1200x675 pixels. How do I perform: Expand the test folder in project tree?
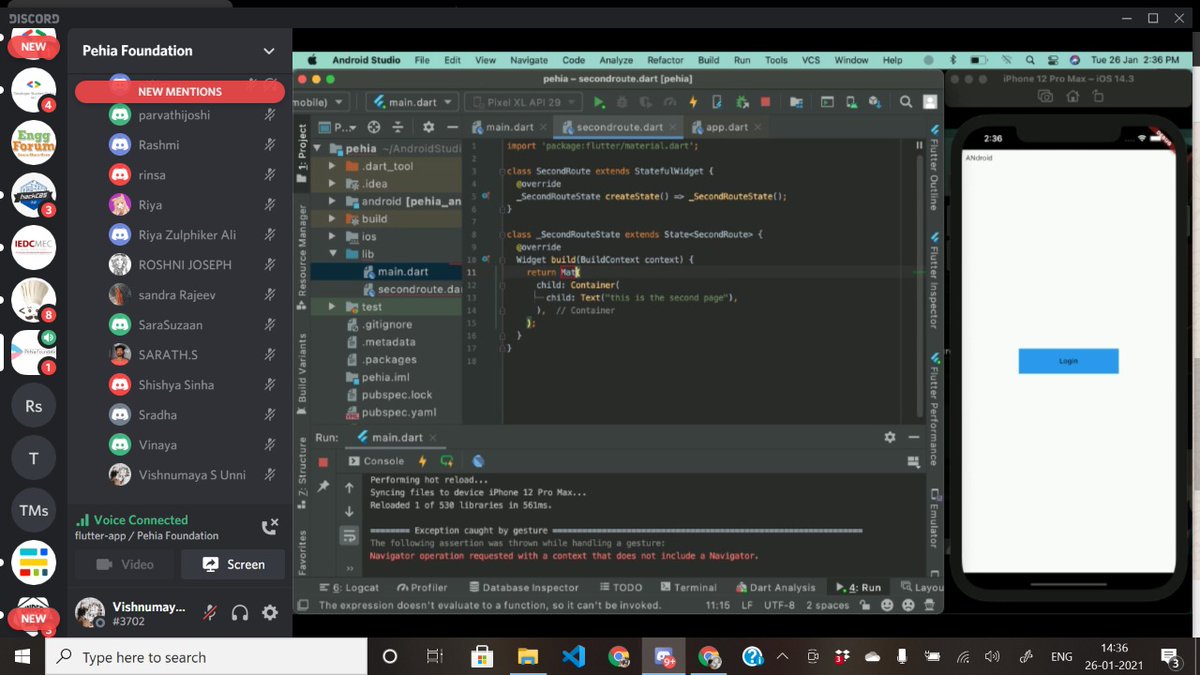tap(332, 307)
